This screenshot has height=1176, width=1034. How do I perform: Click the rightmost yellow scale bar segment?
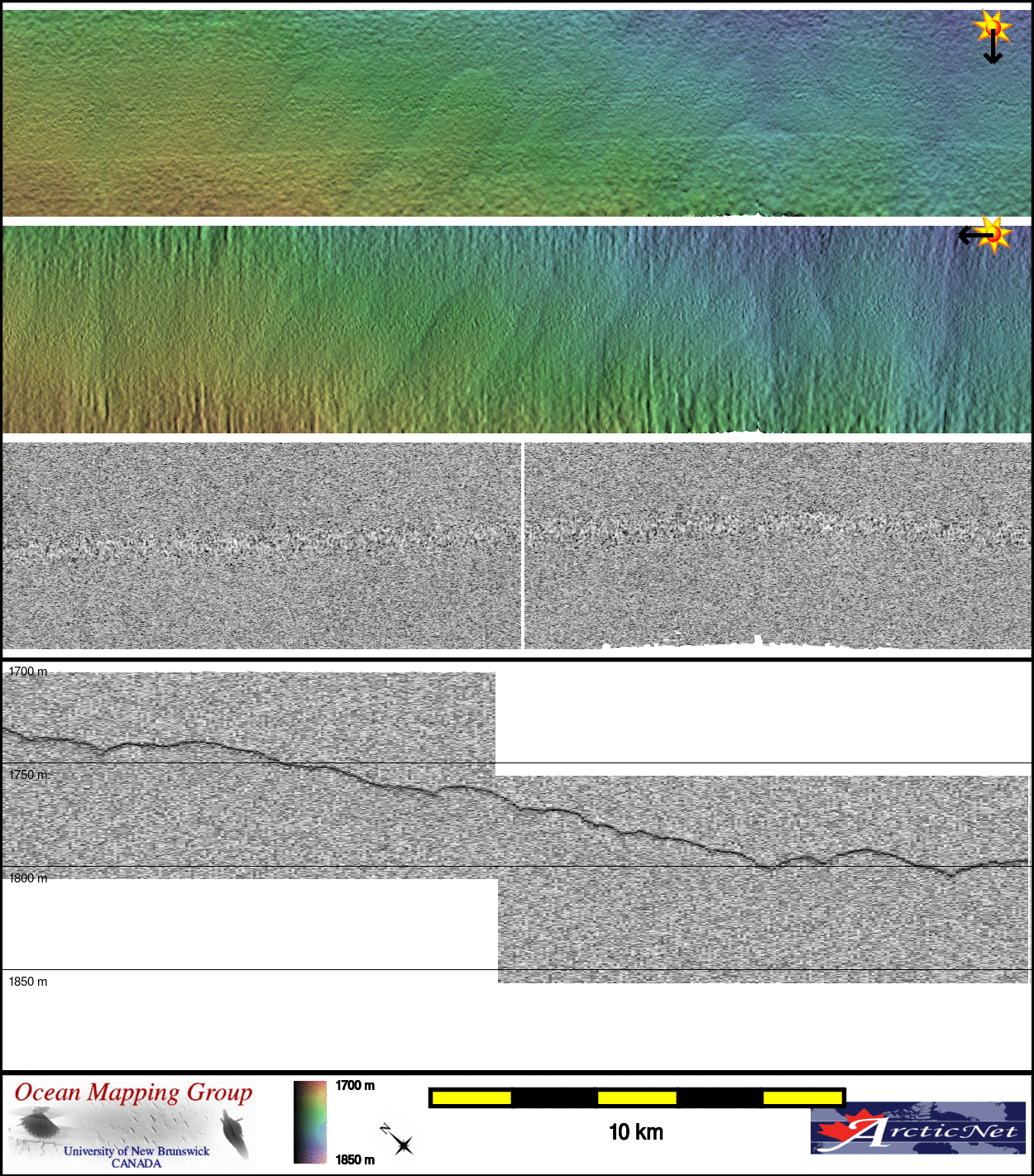point(802,1098)
